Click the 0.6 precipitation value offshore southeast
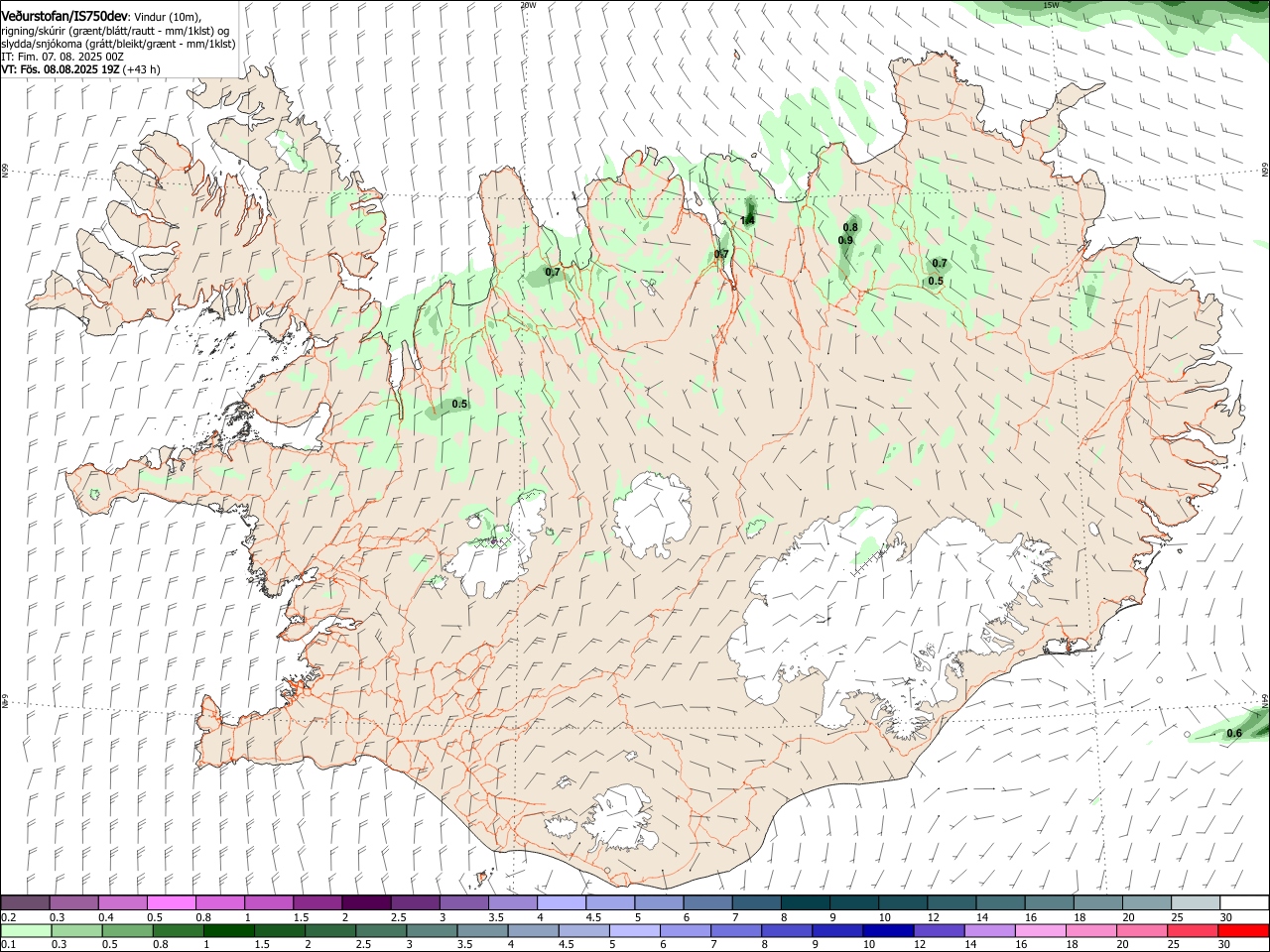 pyautogui.click(x=1234, y=733)
